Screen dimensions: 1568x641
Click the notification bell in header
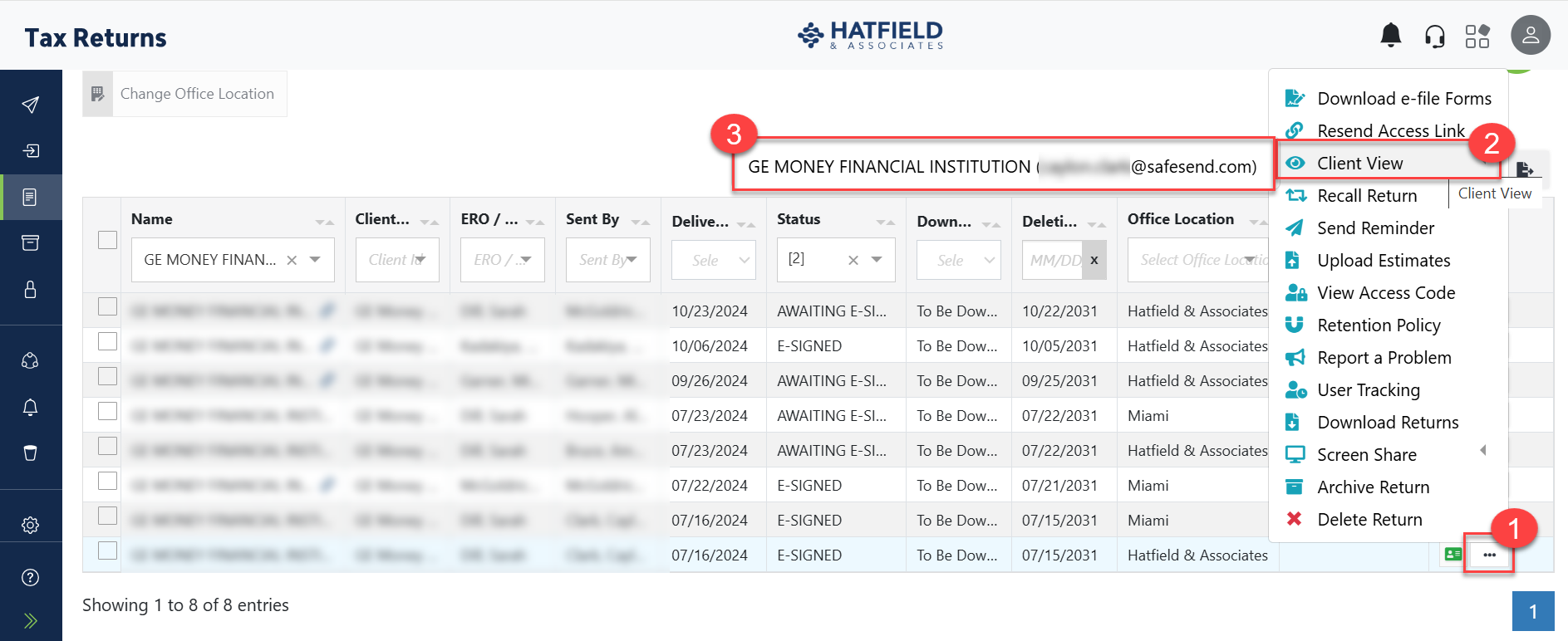pos(1390,36)
